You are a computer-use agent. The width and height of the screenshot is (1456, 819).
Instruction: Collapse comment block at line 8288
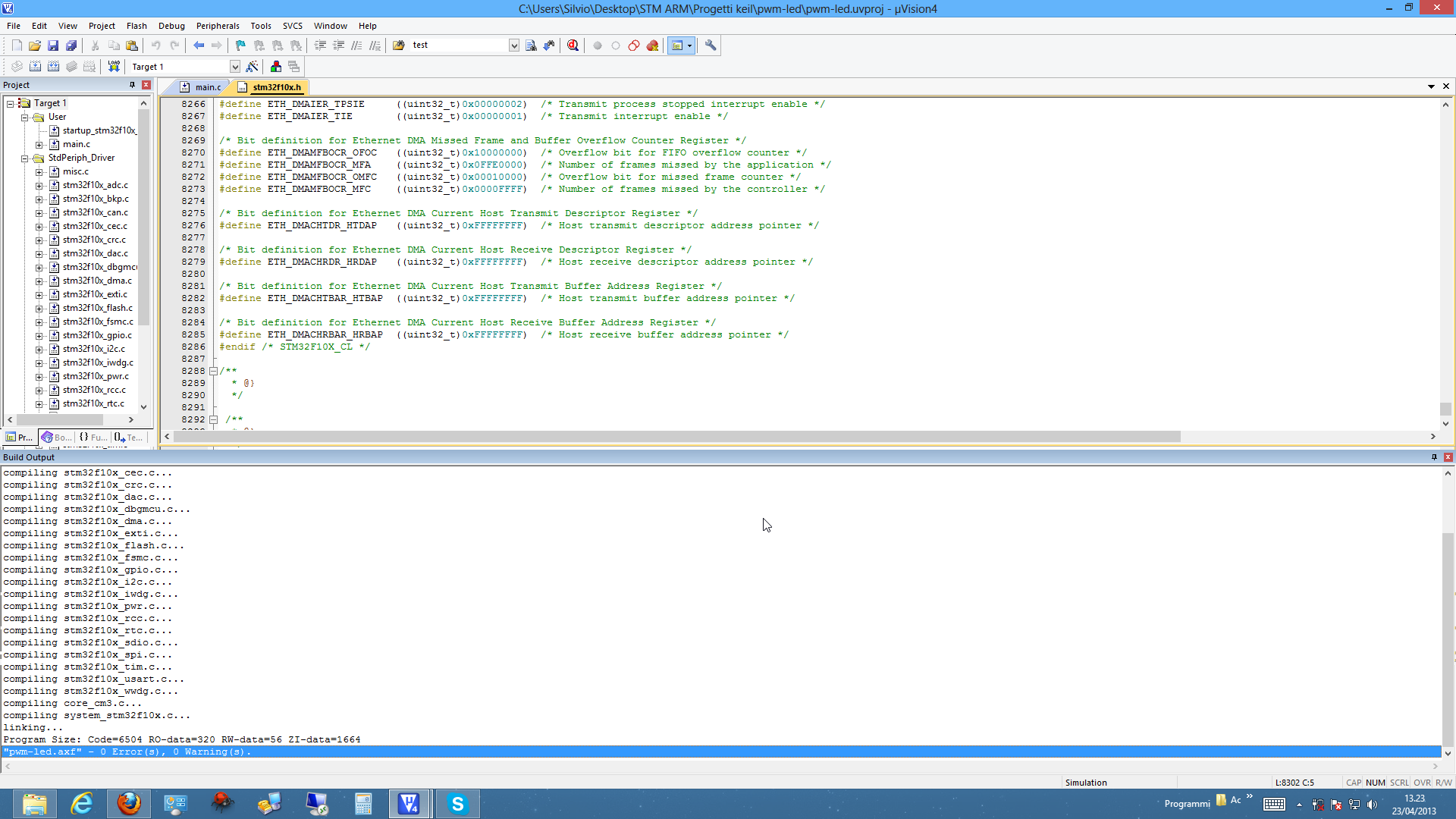[x=213, y=372]
